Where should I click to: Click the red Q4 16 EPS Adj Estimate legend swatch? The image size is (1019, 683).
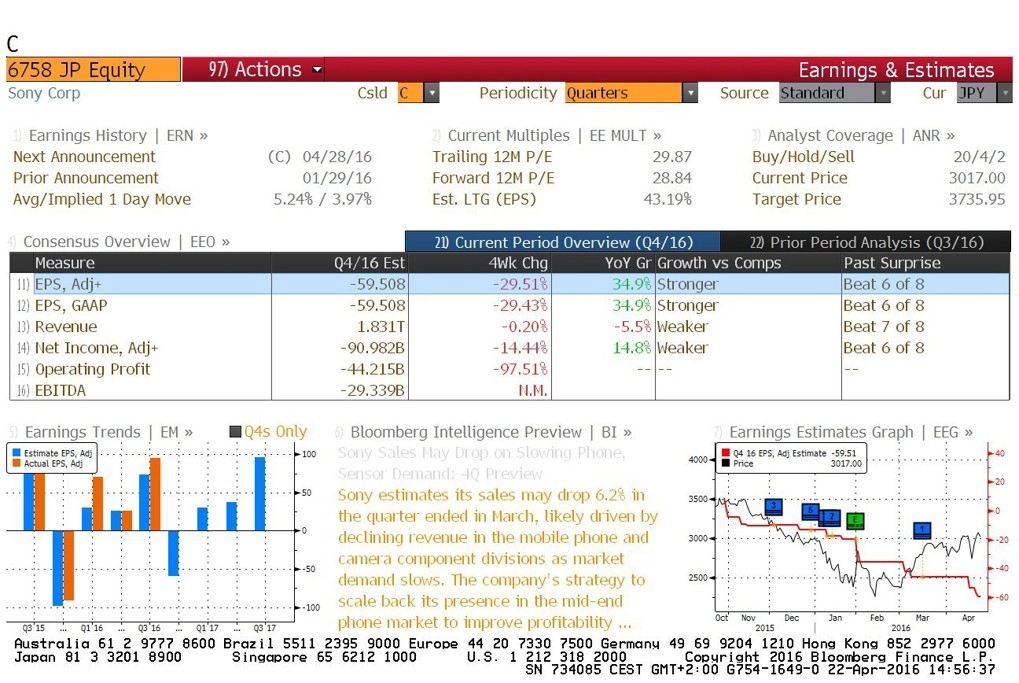[725, 453]
